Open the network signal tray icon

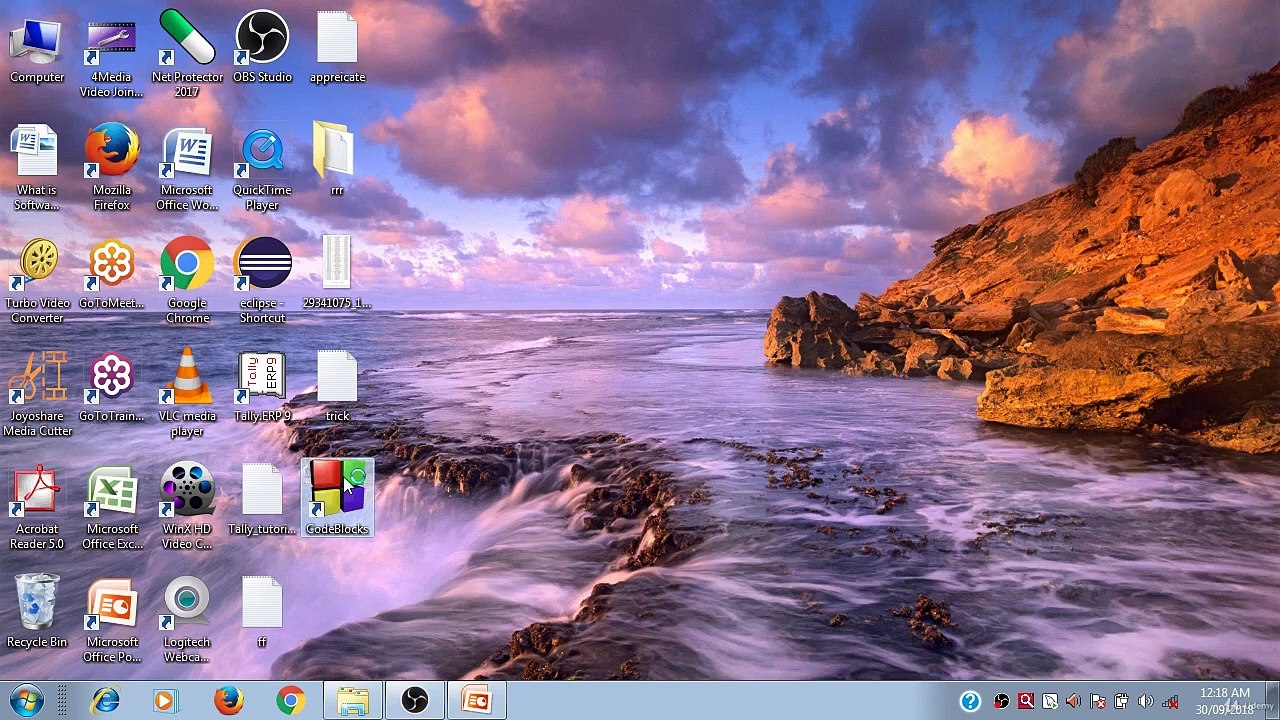click(x=1169, y=702)
